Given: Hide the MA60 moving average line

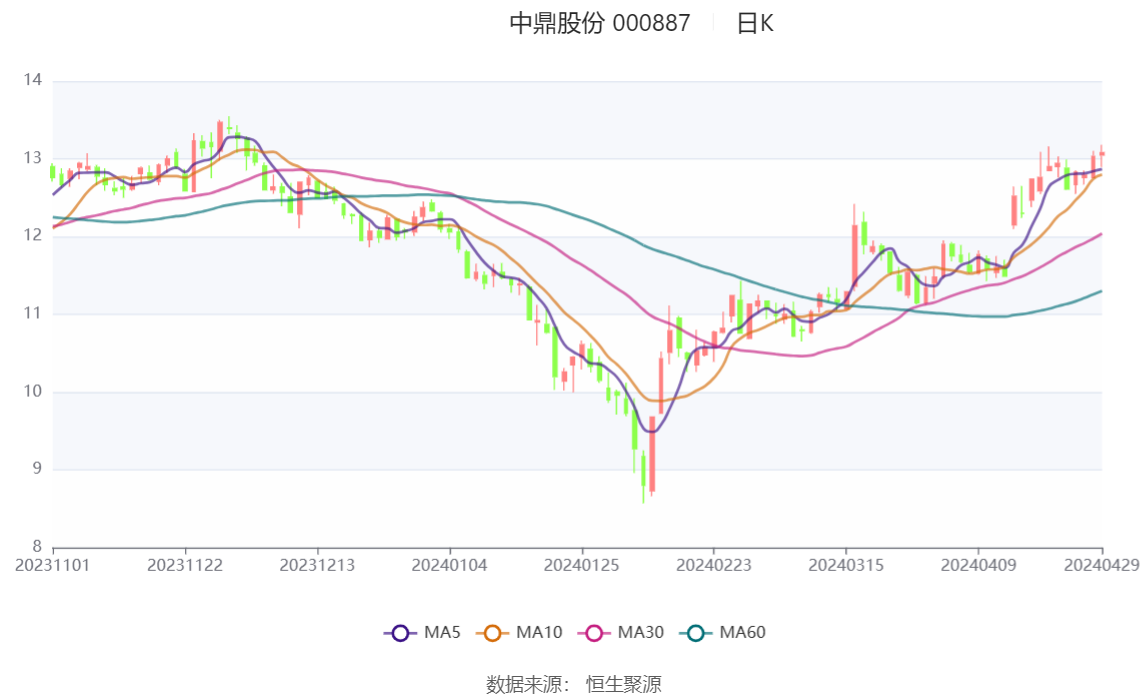Looking at the screenshot, I should click(723, 632).
